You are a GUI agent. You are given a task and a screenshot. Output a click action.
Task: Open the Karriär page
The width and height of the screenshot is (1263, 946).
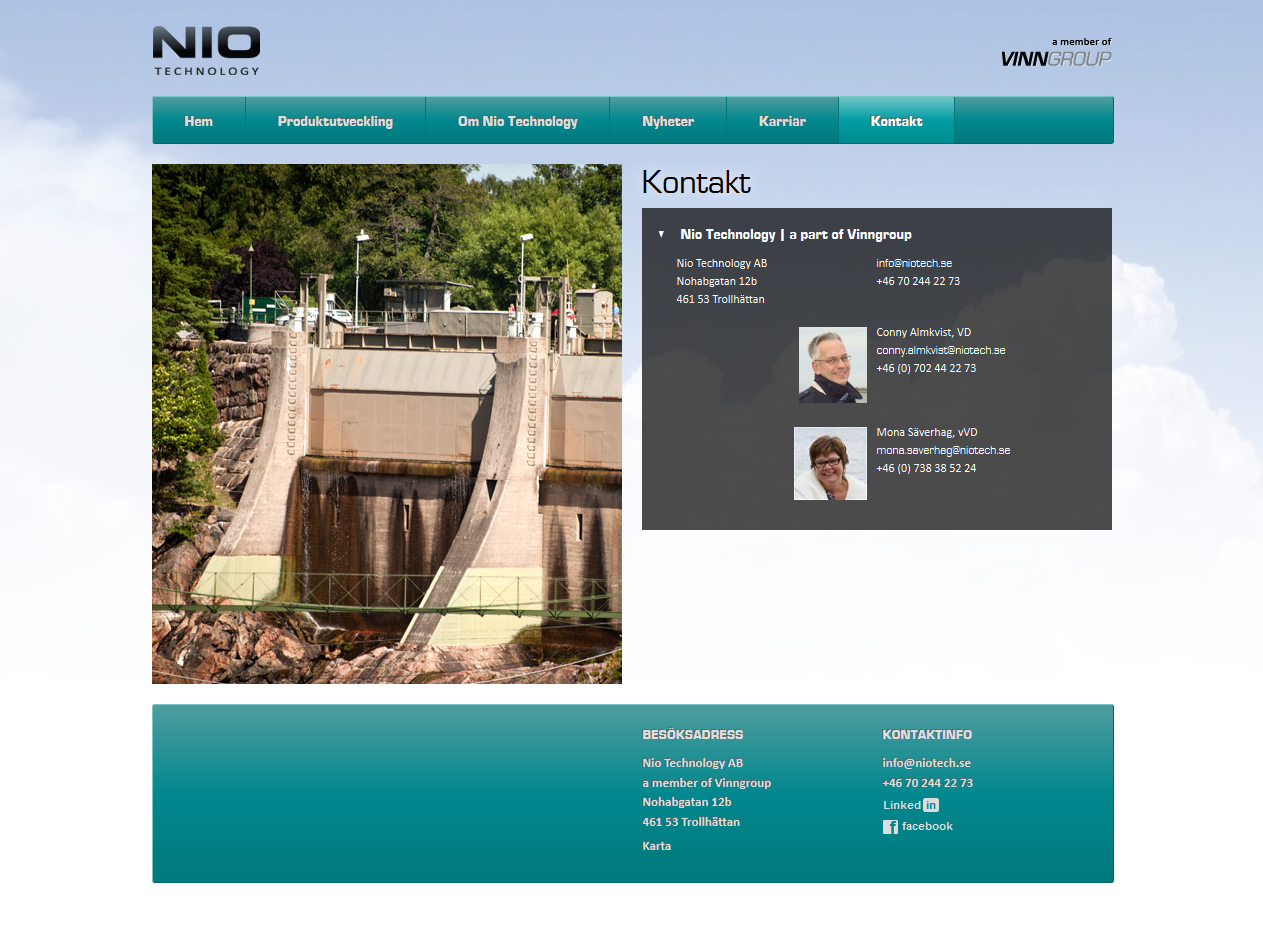783,121
